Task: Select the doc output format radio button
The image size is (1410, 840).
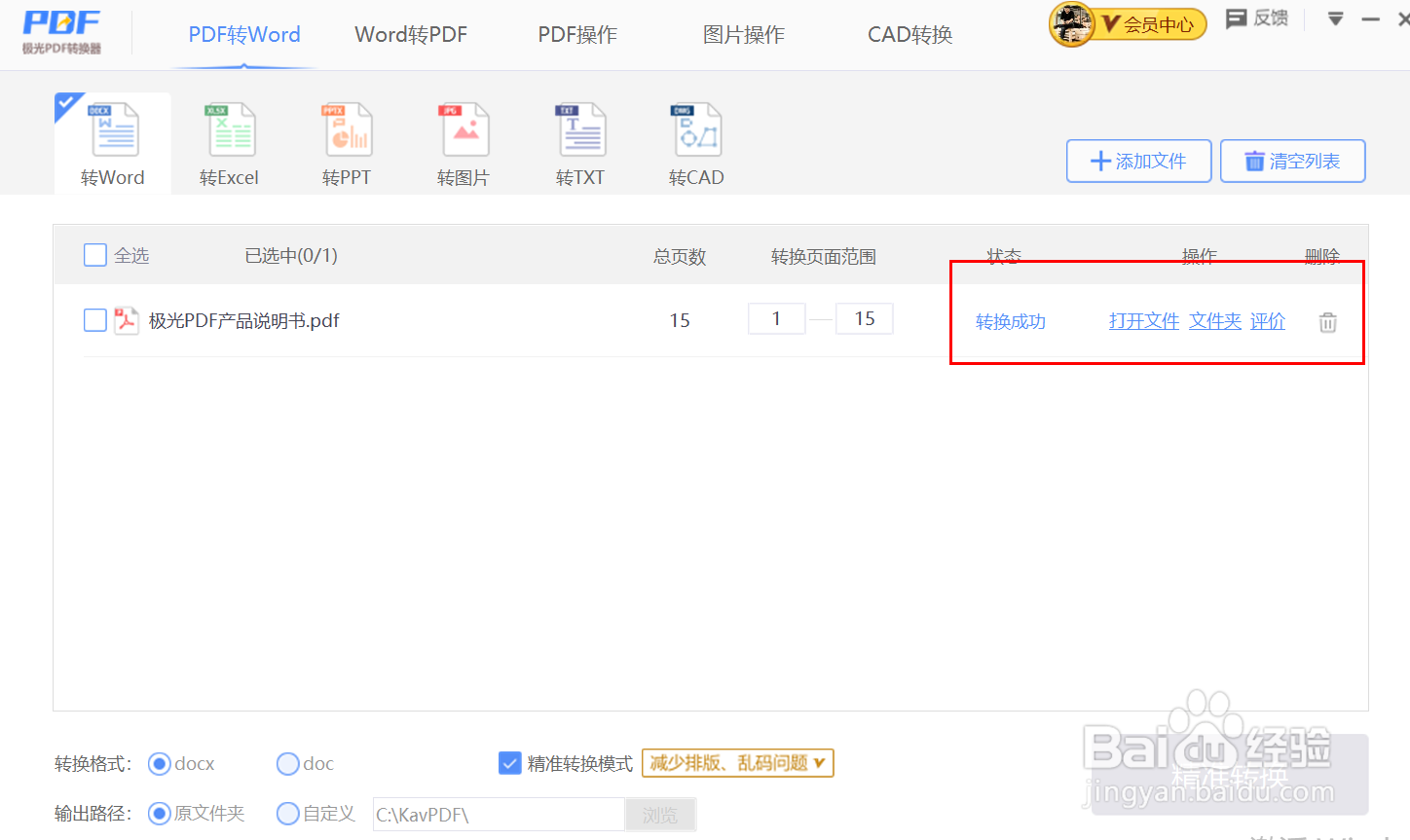Action: [x=288, y=763]
